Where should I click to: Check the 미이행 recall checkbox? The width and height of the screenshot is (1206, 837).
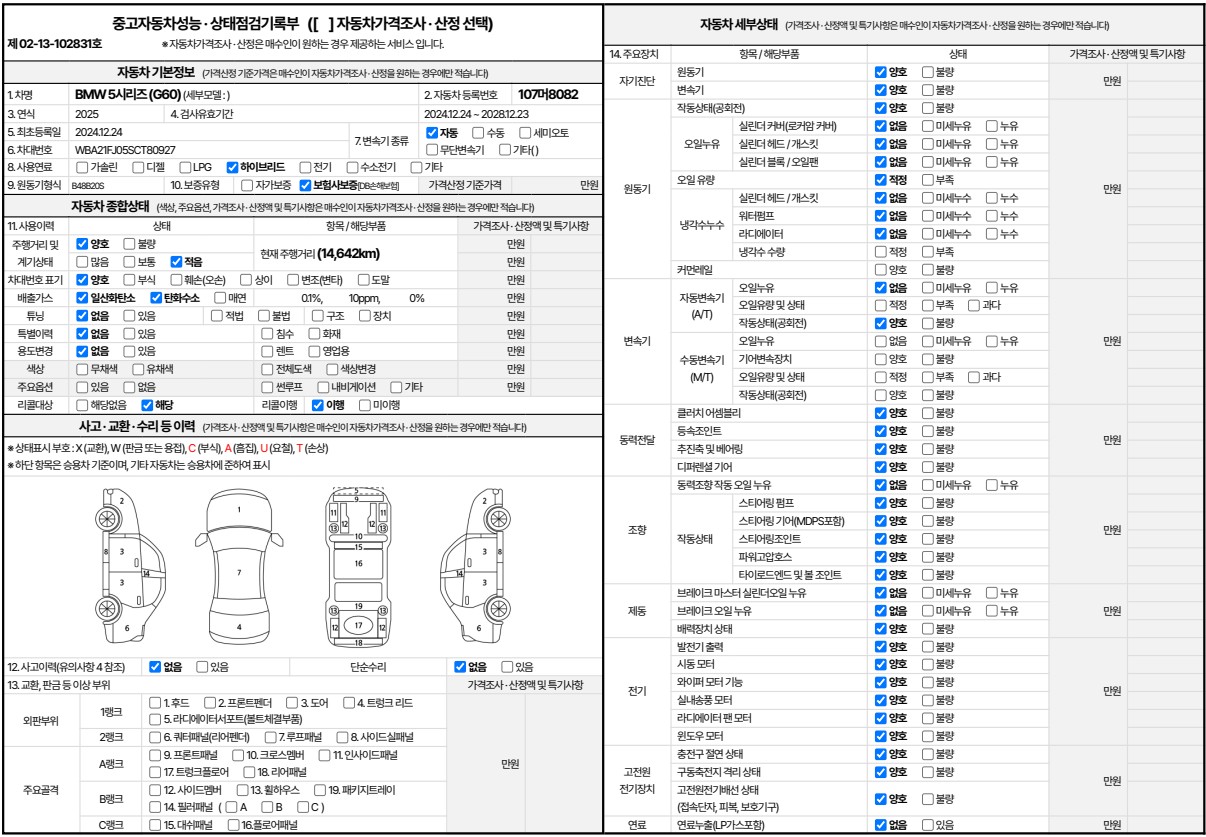[x=363, y=405]
